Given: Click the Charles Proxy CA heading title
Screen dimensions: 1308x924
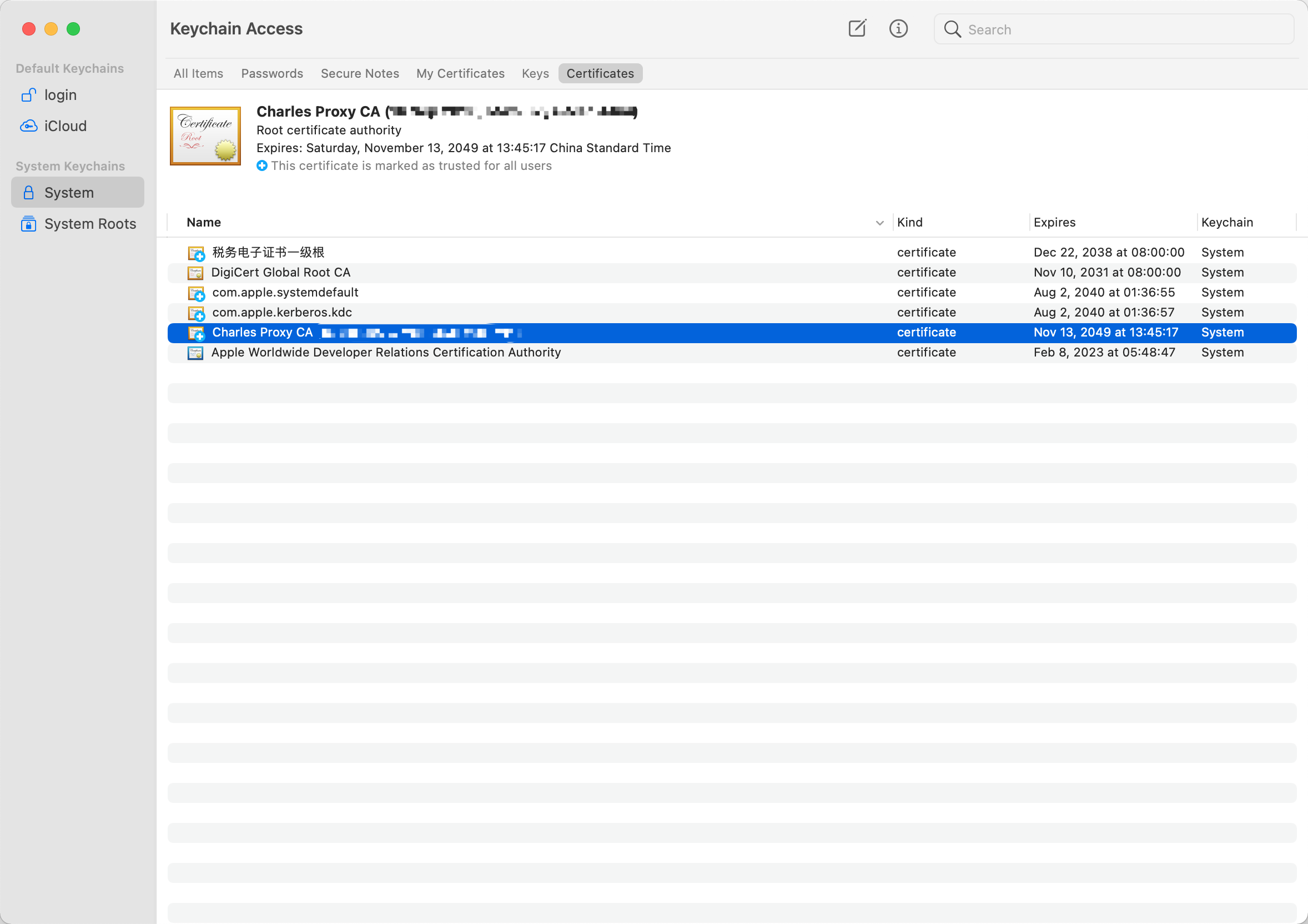Looking at the screenshot, I should coord(446,111).
